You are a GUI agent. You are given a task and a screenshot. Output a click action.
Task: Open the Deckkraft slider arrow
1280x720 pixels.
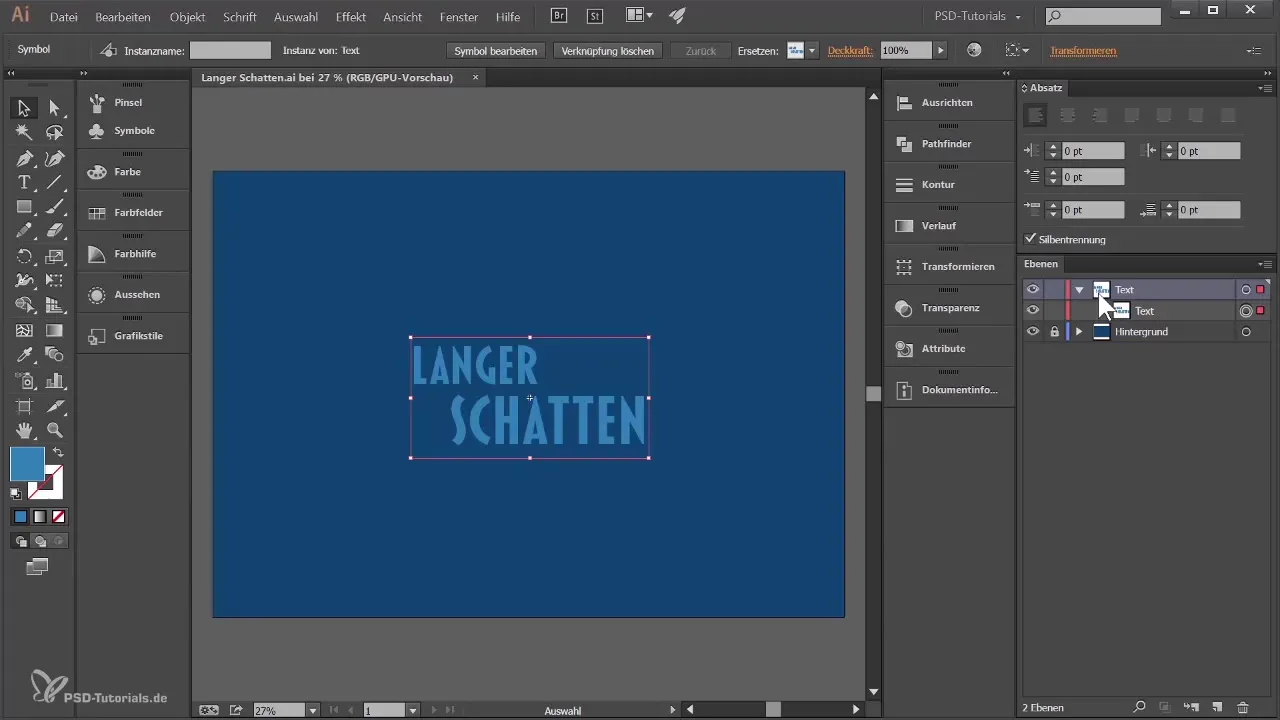click(940, 50)
